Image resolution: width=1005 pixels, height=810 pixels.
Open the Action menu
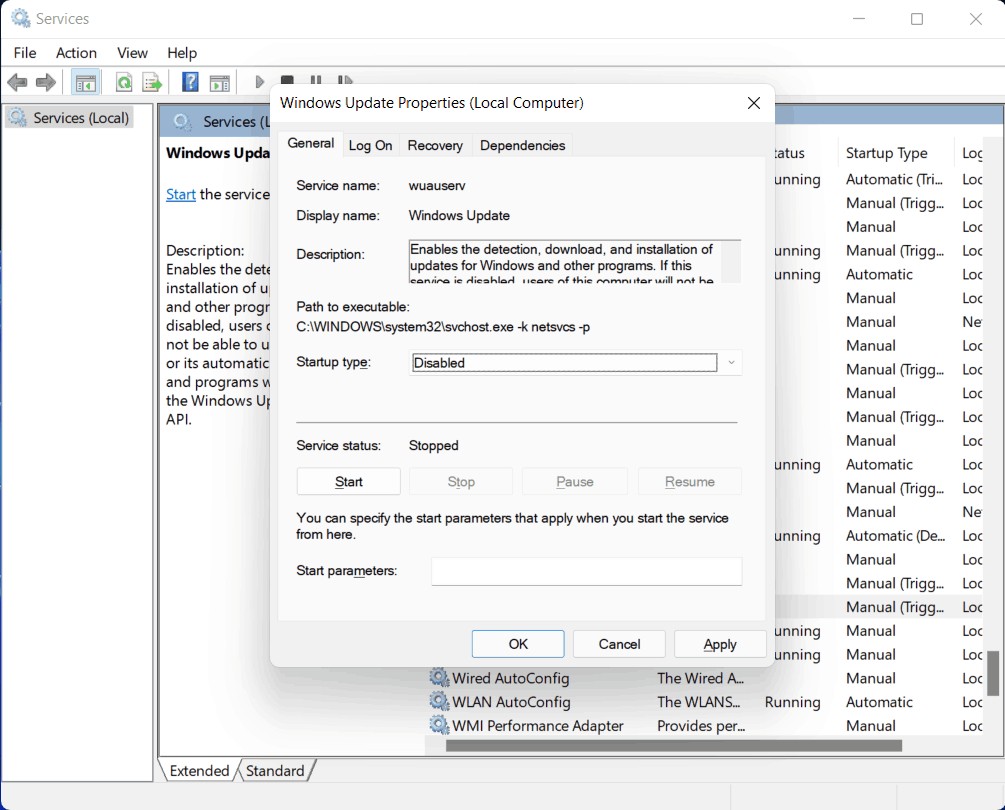(76, 53)
